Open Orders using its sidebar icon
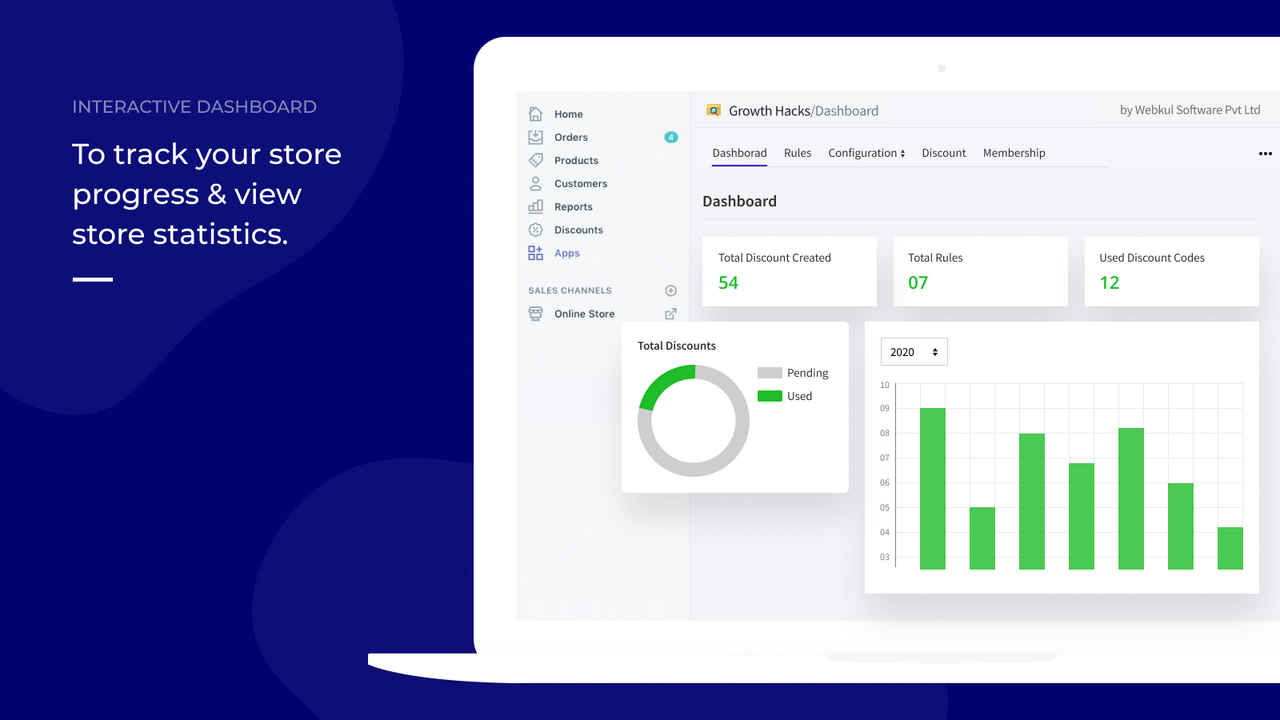Image resolution: width=1280 pixels, height=720 pixels. click(536, 137)
